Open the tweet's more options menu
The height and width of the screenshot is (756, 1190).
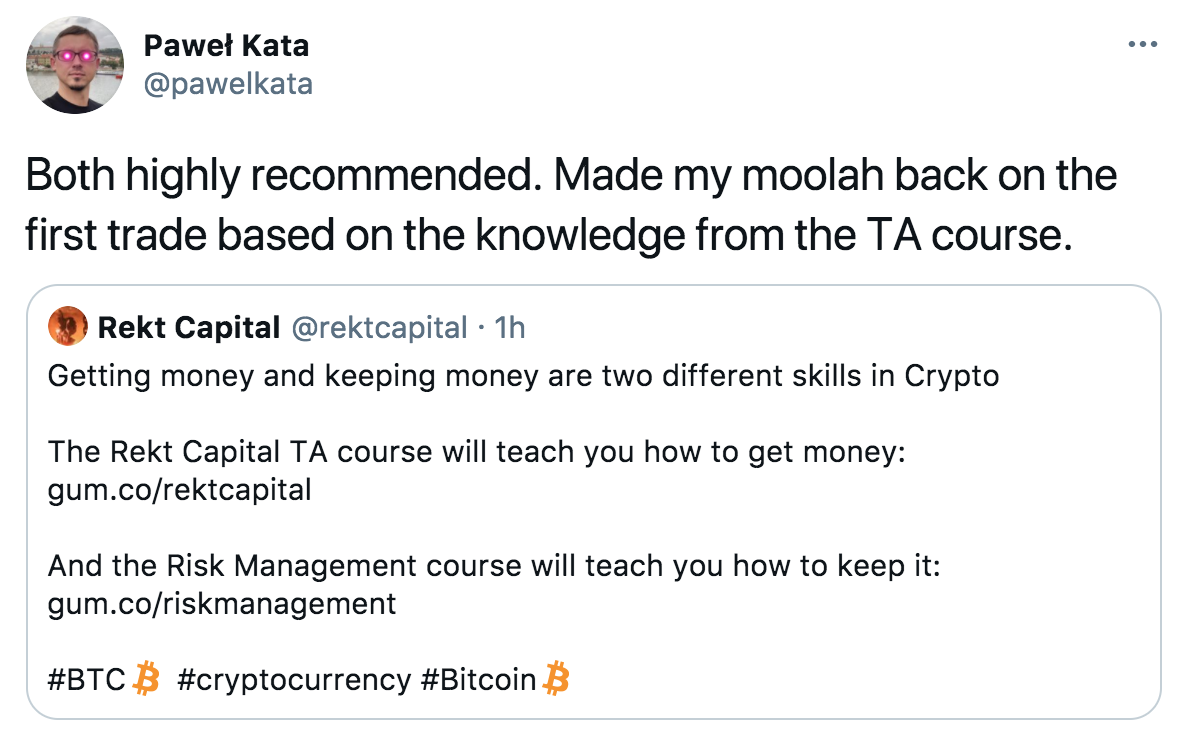pyautogui.click(x=1143, y=45)
